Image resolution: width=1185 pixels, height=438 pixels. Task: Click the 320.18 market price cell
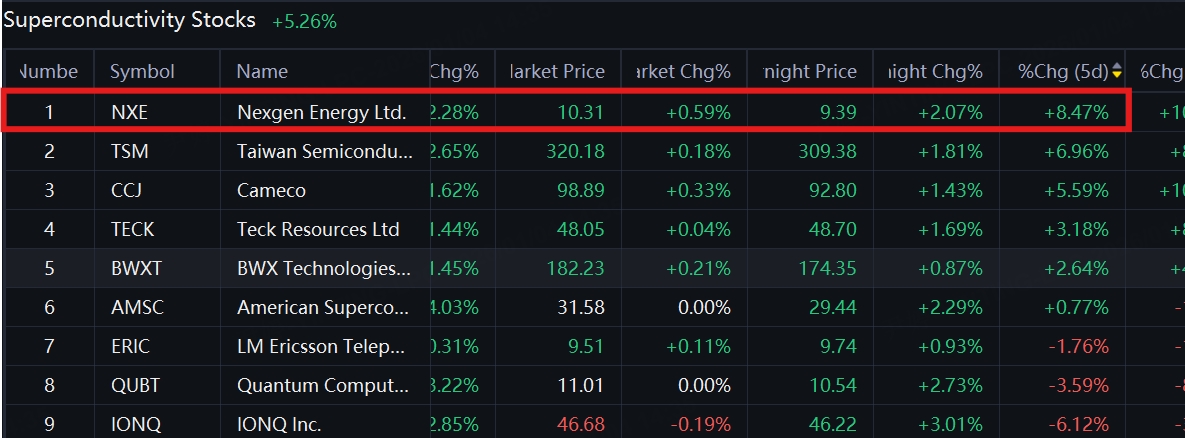coord(577,152)
